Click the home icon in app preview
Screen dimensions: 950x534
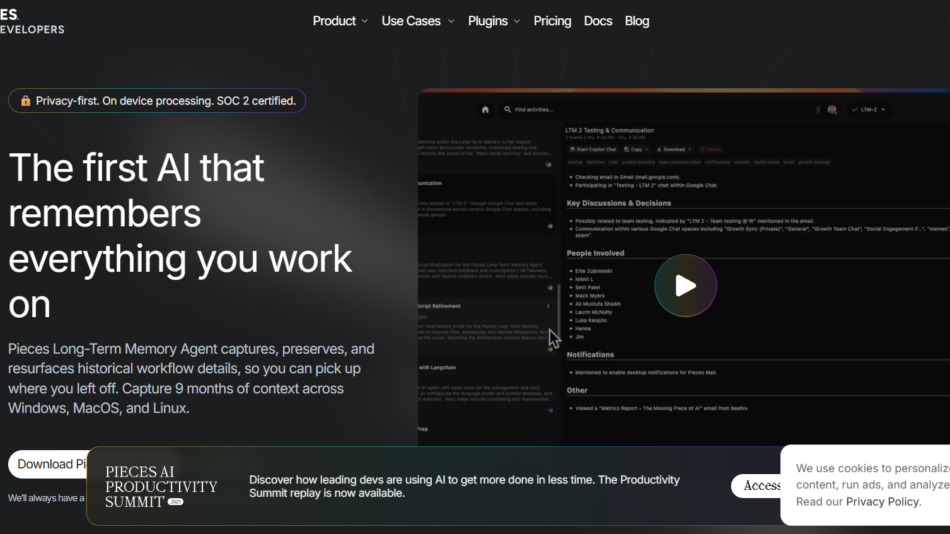tap(486, 110)
